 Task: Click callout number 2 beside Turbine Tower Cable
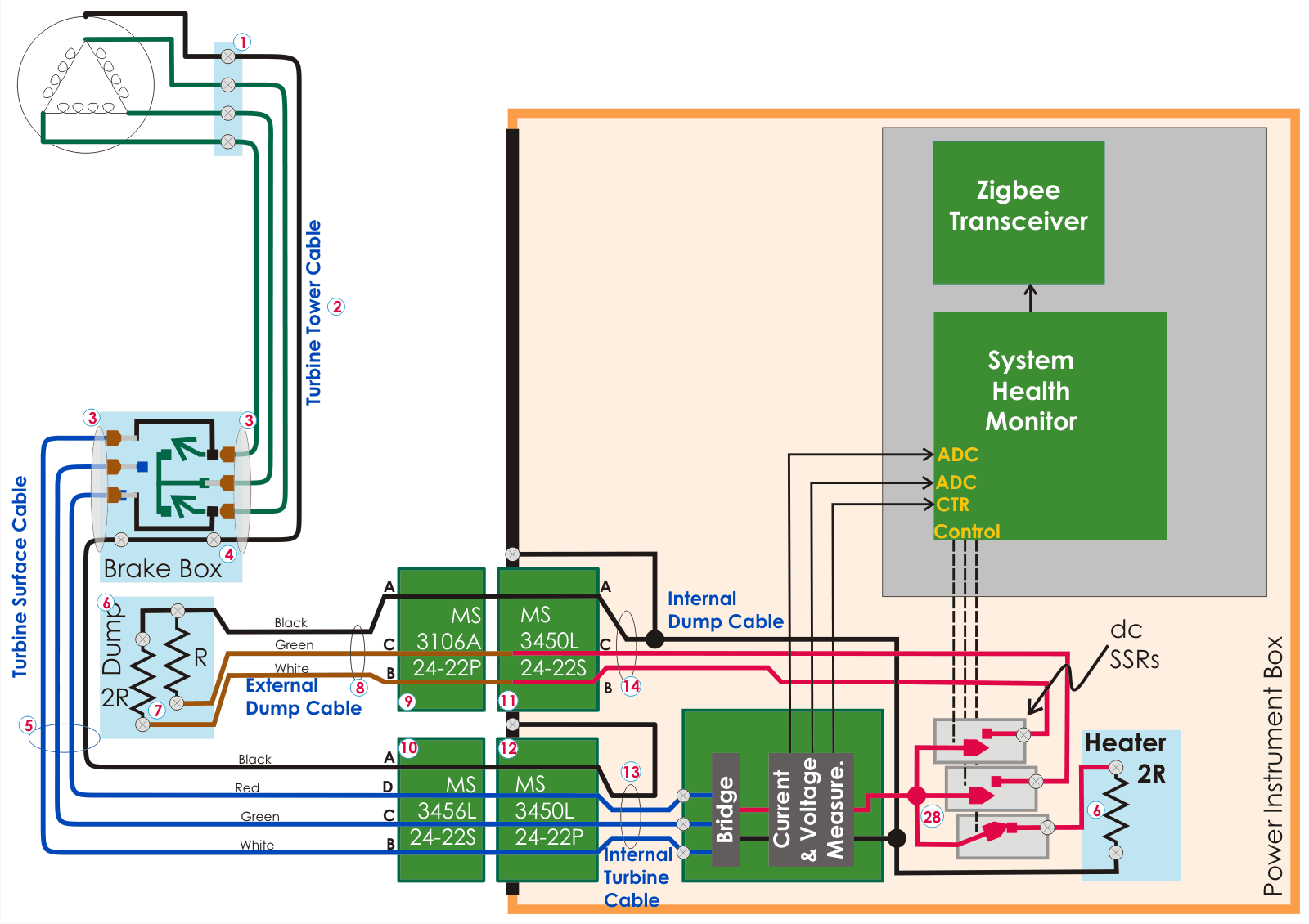pos(336,307)
